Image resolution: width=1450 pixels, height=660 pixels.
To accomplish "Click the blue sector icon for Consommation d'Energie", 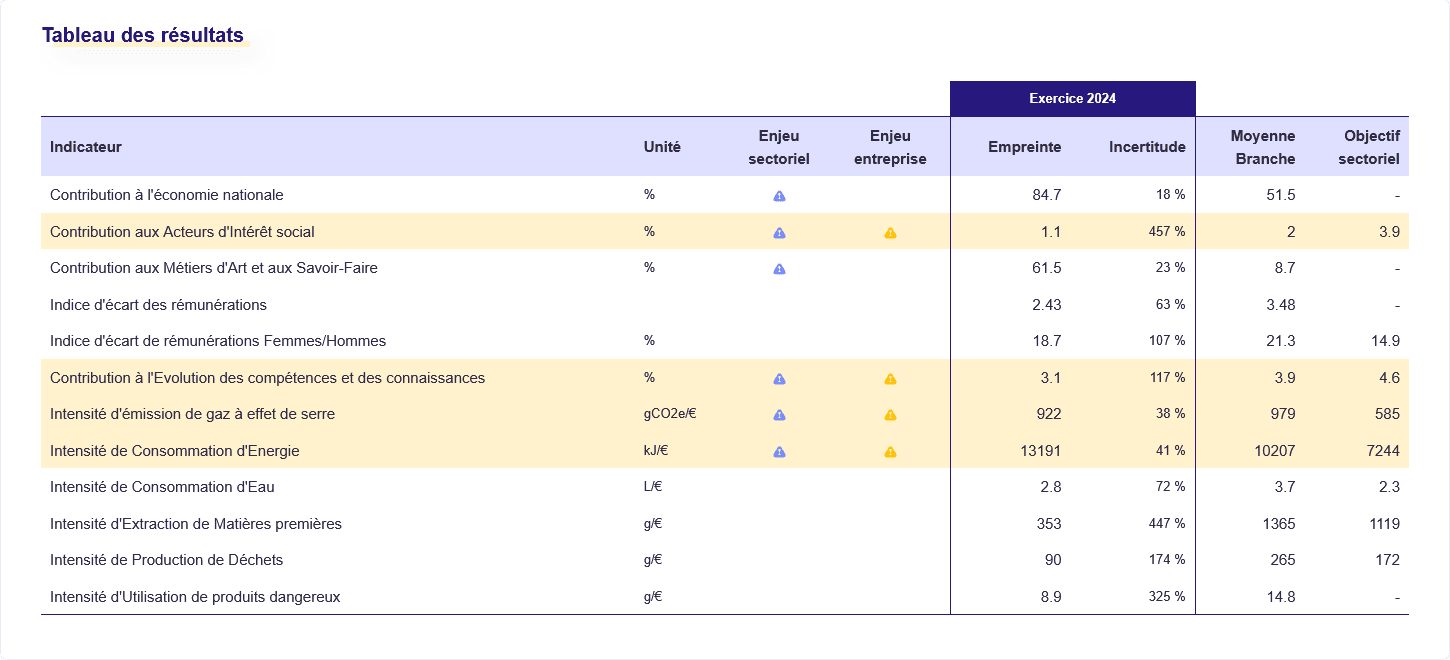I will click(779, 452).
